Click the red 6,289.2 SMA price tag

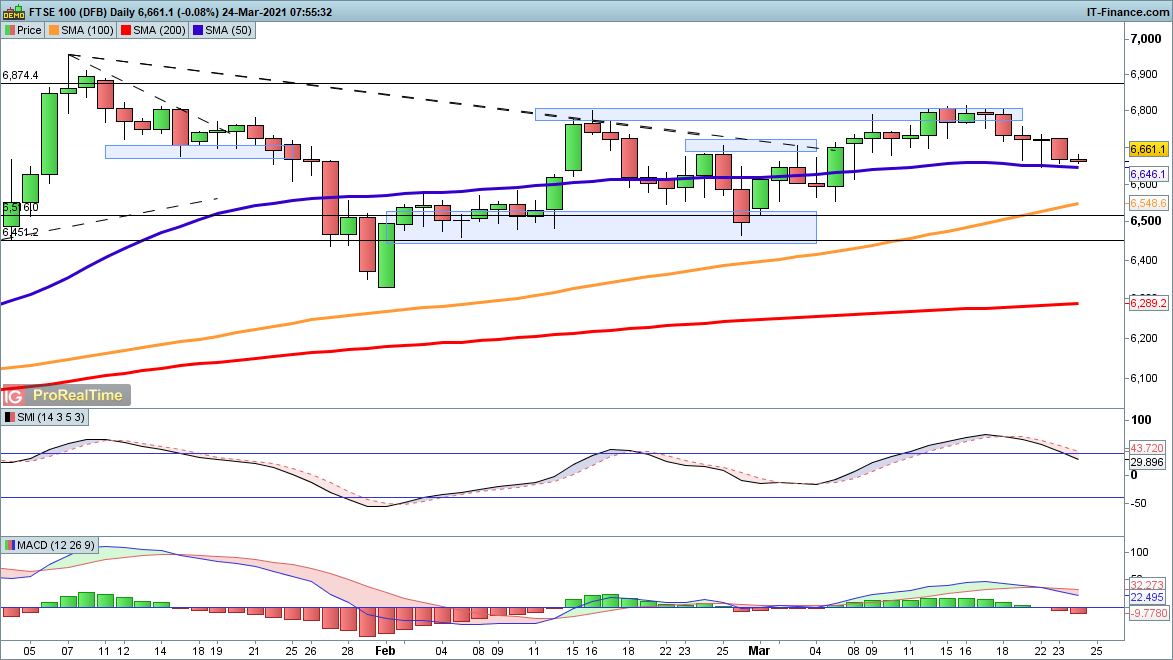pos(1148,303)
